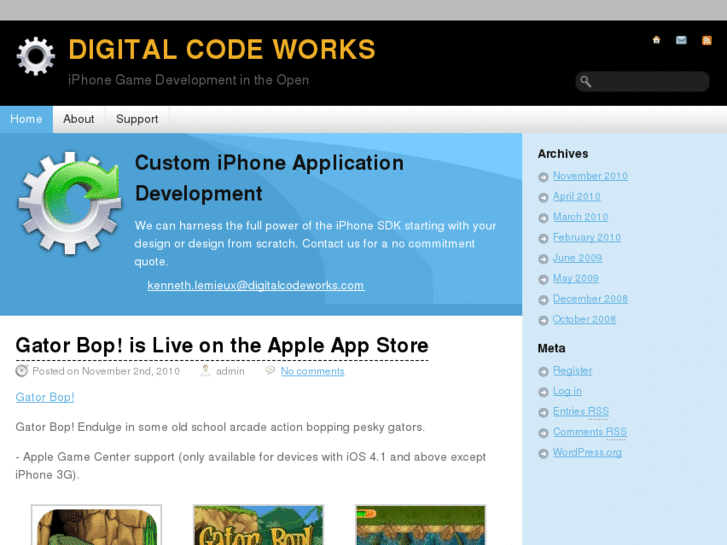Focus the search input field in the header
The width and height of the screenshot is (727, 545).
(642, 82)
